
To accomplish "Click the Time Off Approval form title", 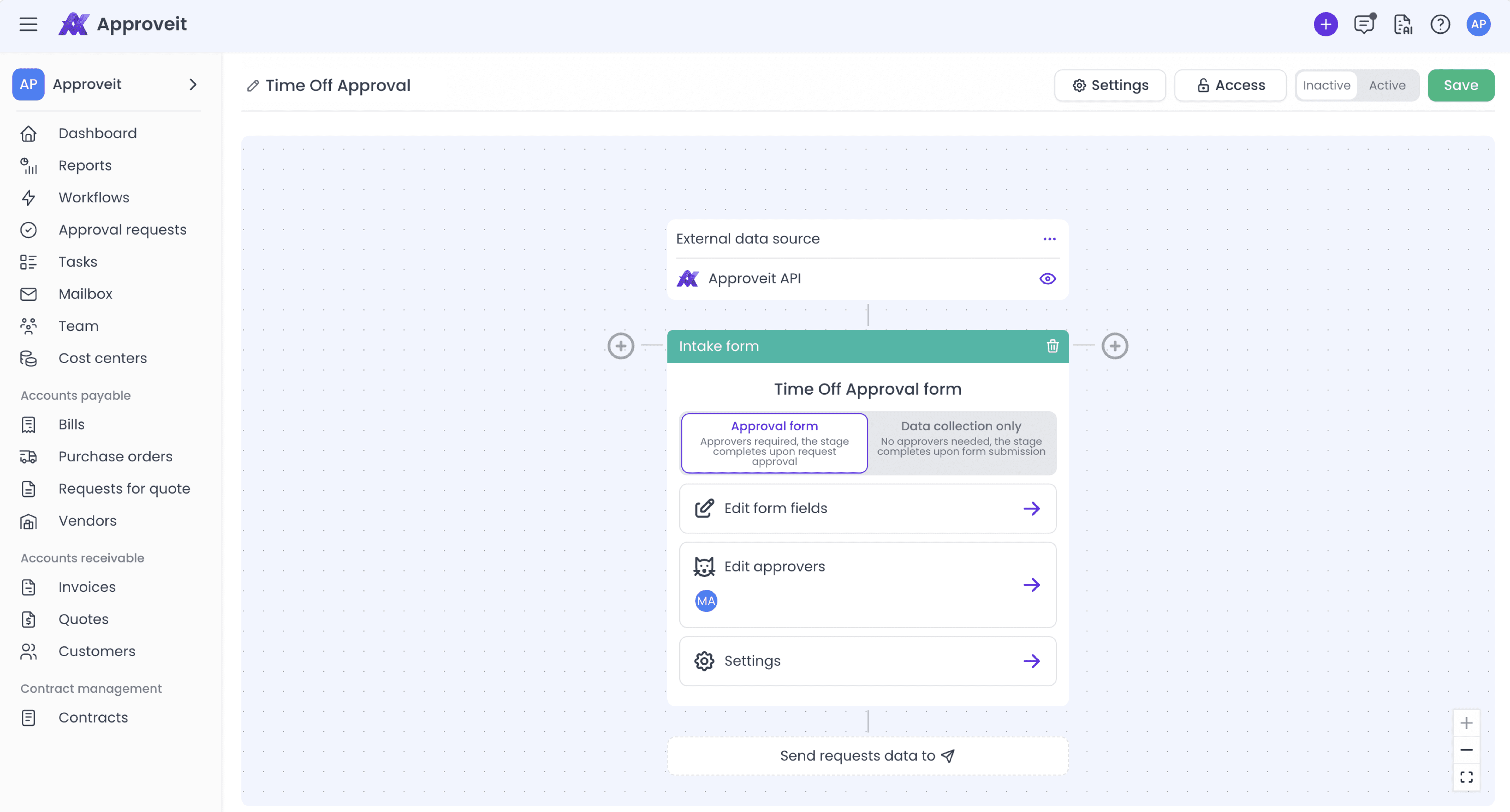I will click(x=867, y=389).
